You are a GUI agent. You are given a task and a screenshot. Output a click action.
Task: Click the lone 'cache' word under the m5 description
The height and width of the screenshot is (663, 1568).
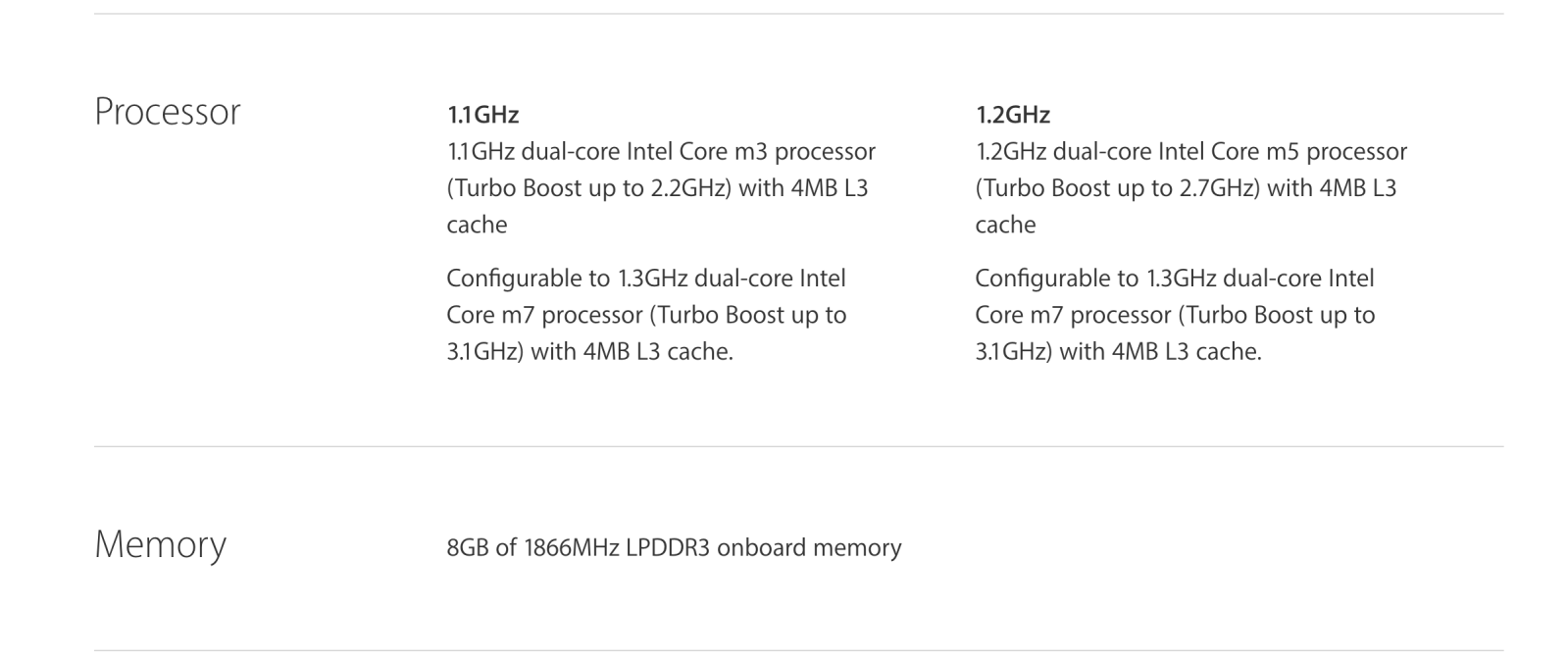coord(1005,225)
